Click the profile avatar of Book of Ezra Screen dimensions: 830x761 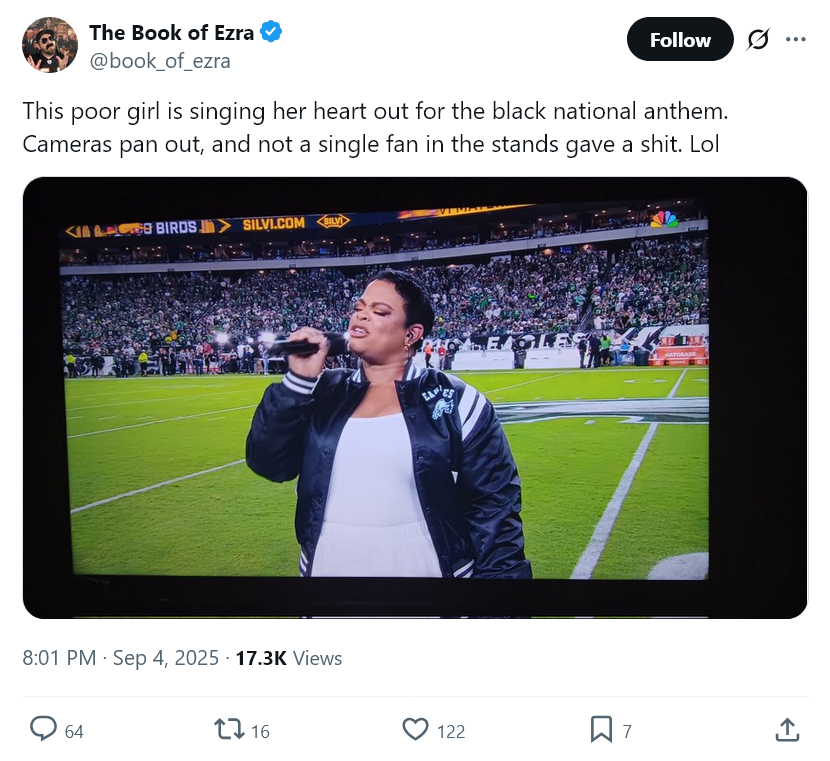tap(49, 45)
